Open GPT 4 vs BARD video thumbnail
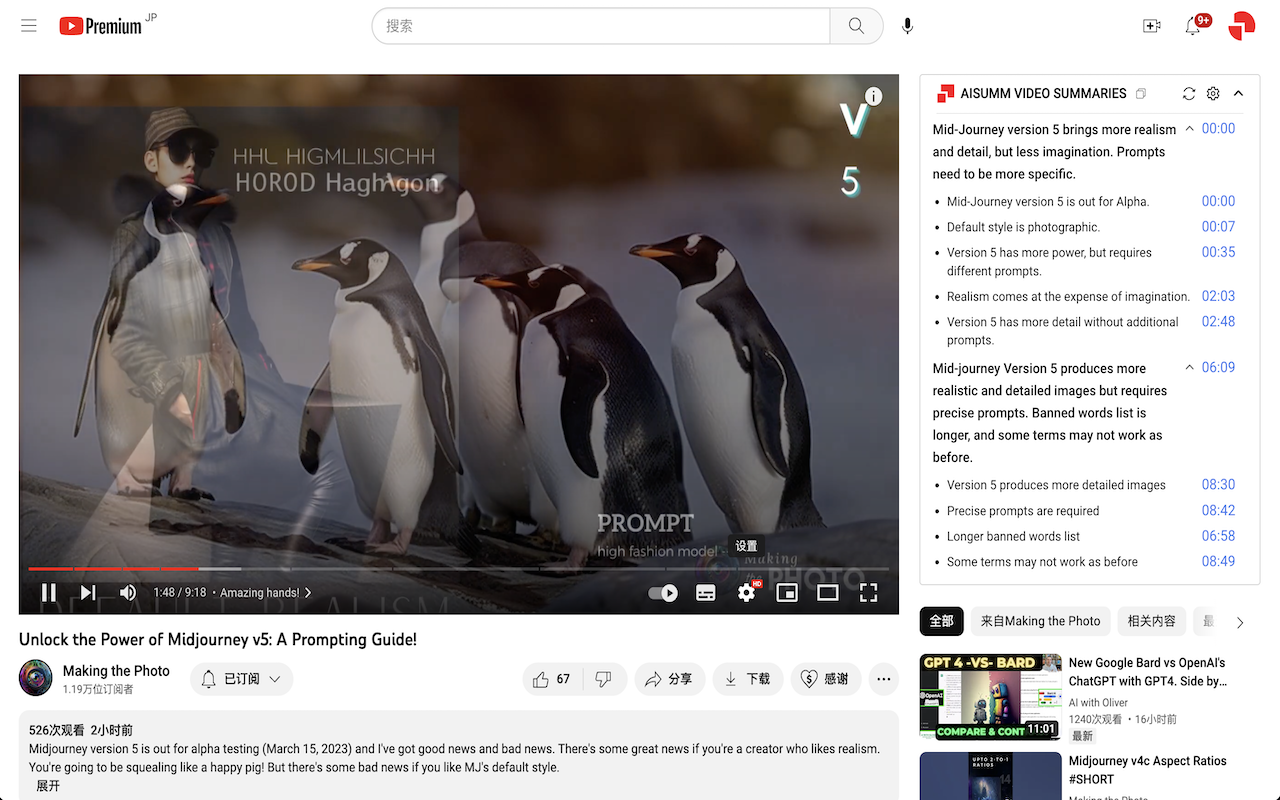 click(990, 696)
